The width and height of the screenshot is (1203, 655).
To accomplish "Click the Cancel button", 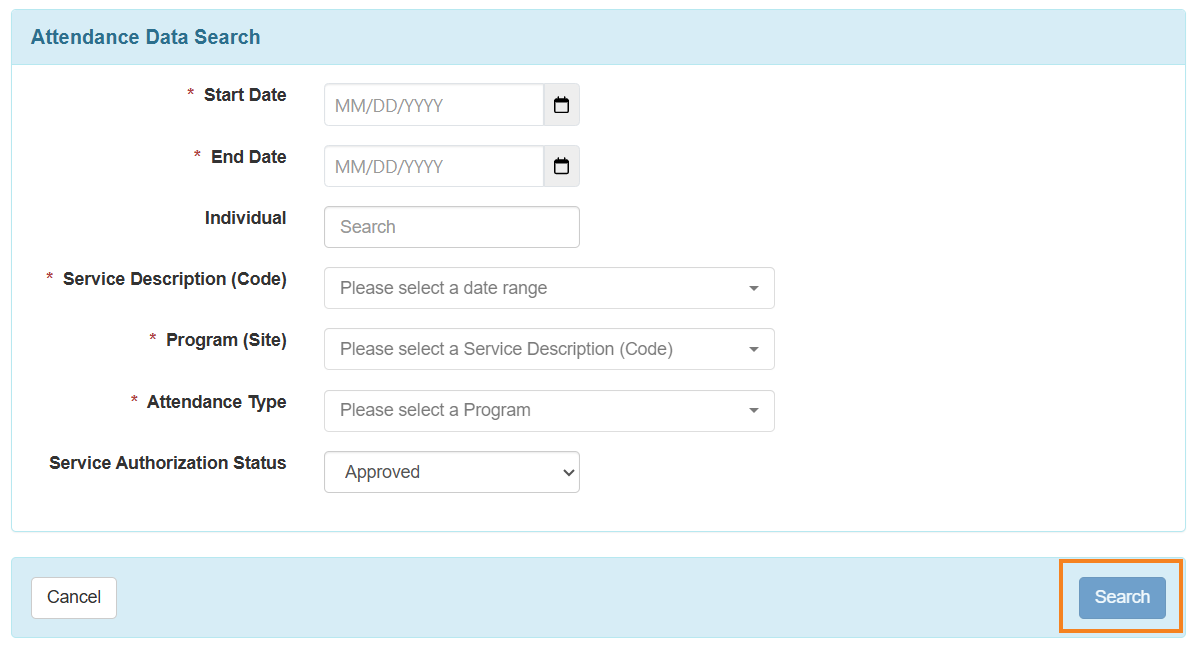I will (74, 597).
